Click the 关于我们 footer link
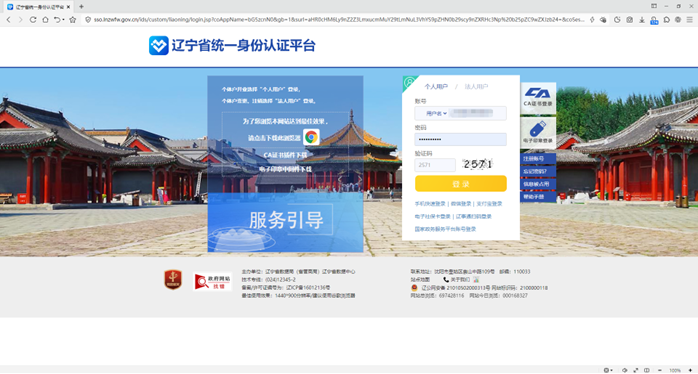Viewport: 698px width, 374px height. [460, 280]
